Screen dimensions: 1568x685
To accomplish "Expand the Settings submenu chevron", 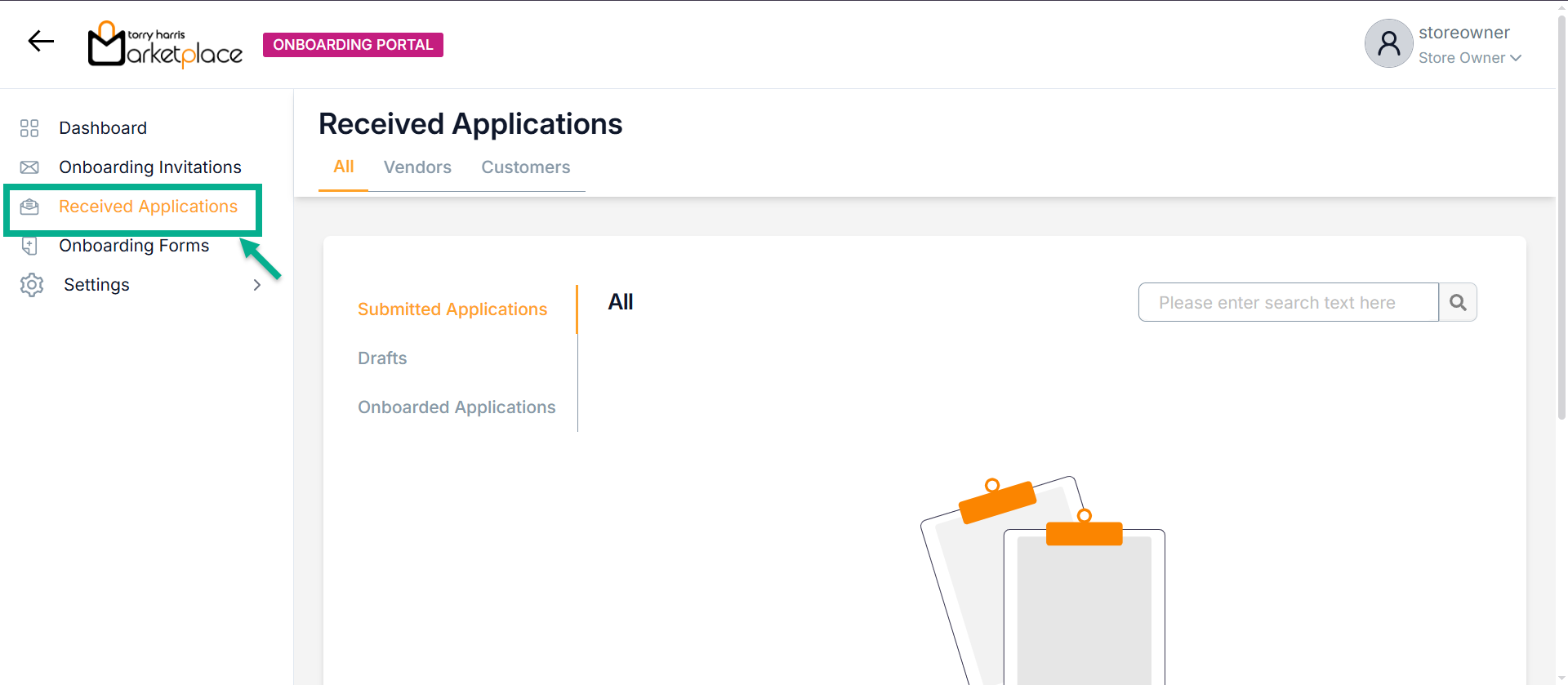I will (x=256, y=285).
